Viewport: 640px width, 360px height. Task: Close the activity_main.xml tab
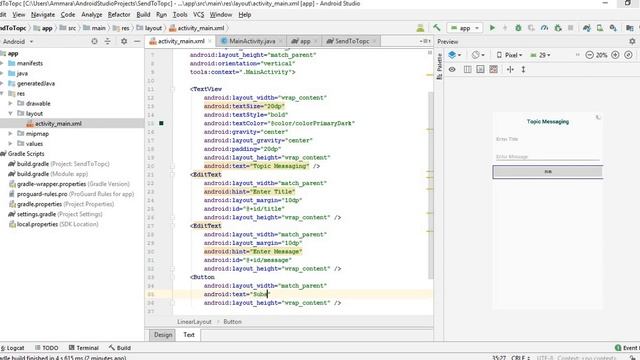[x=210, y=41]
